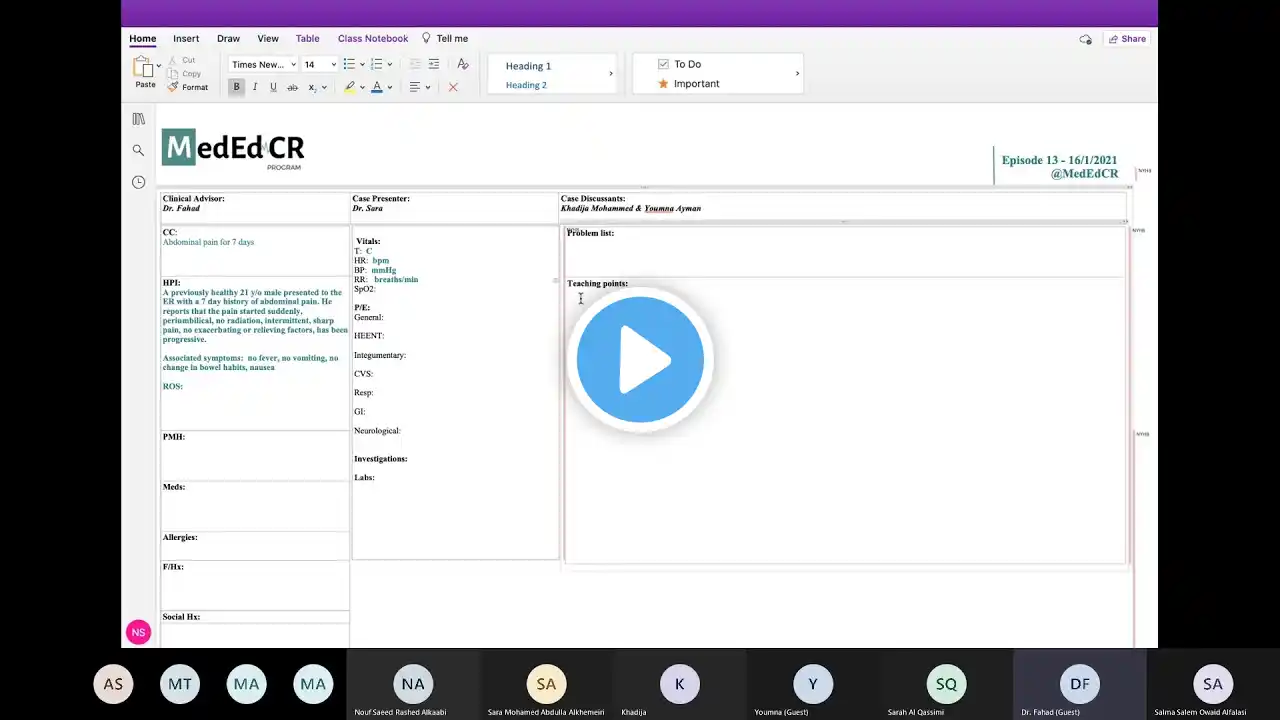This screenshot has height=720, width=1280.
Task: Click the pink NS user avatar
Action: [x=138, y=632]
